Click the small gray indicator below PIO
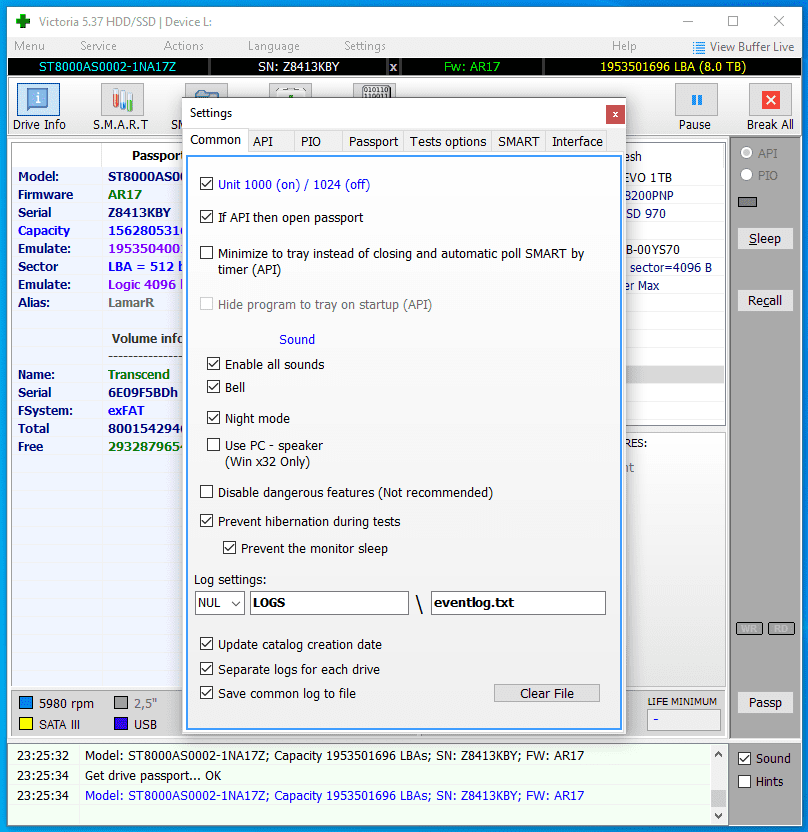The image size is (808, 832). click(748, 202)
